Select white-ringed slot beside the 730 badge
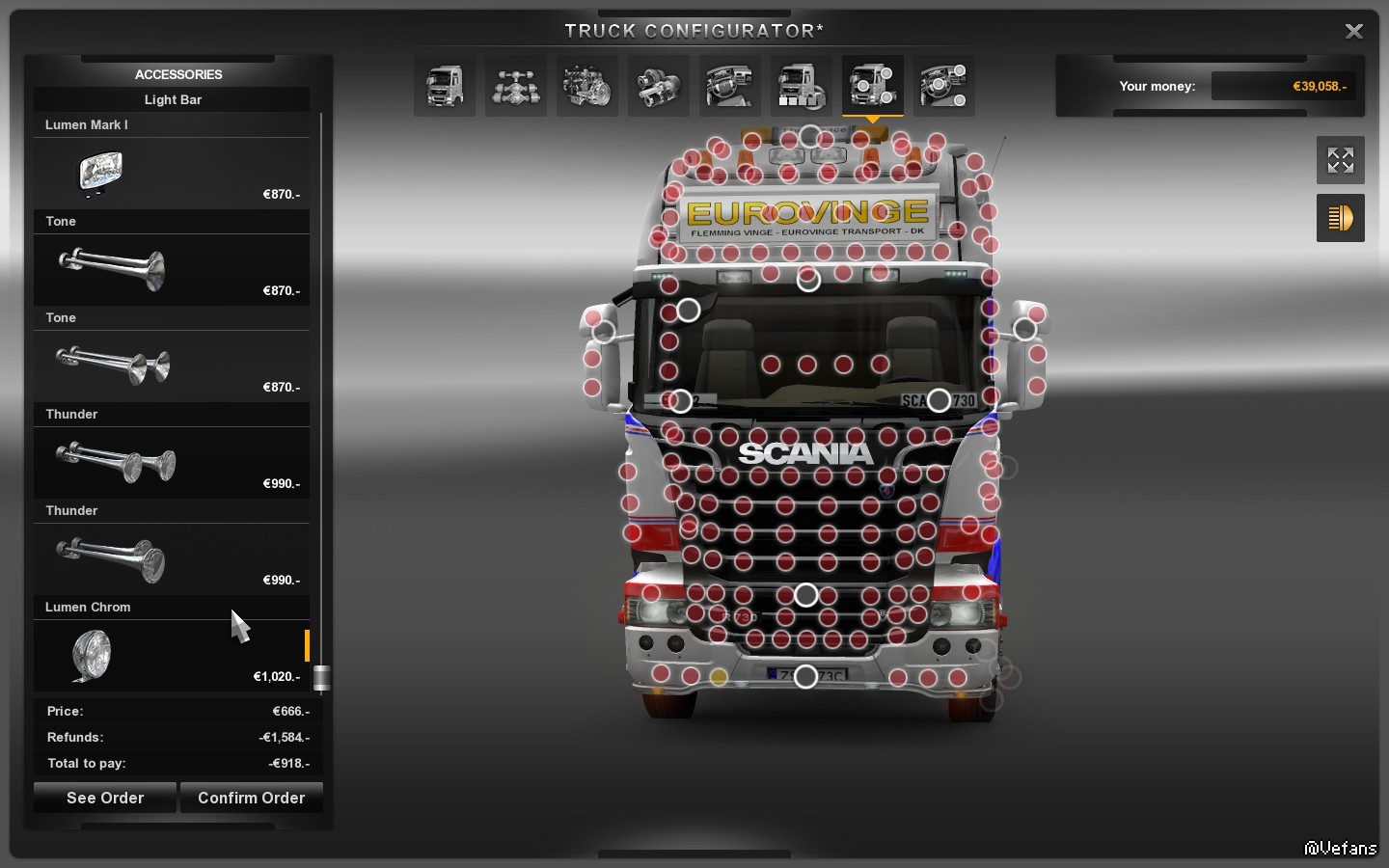The width and height of the screenshot is (1389, 868). 939,399
